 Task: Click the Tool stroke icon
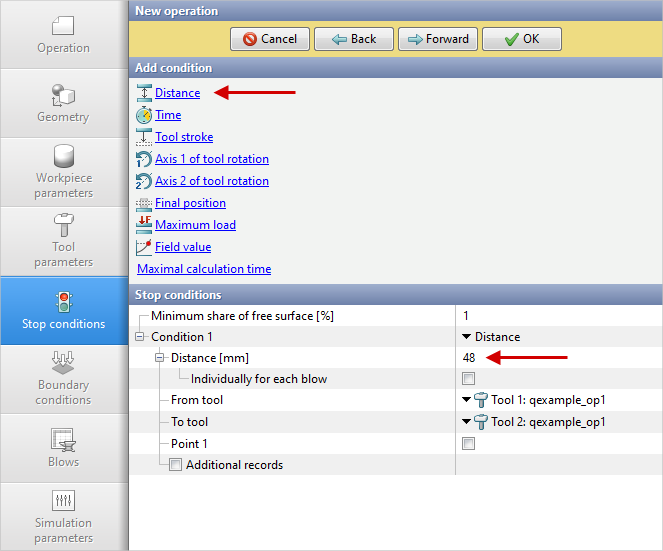[144, 137]
